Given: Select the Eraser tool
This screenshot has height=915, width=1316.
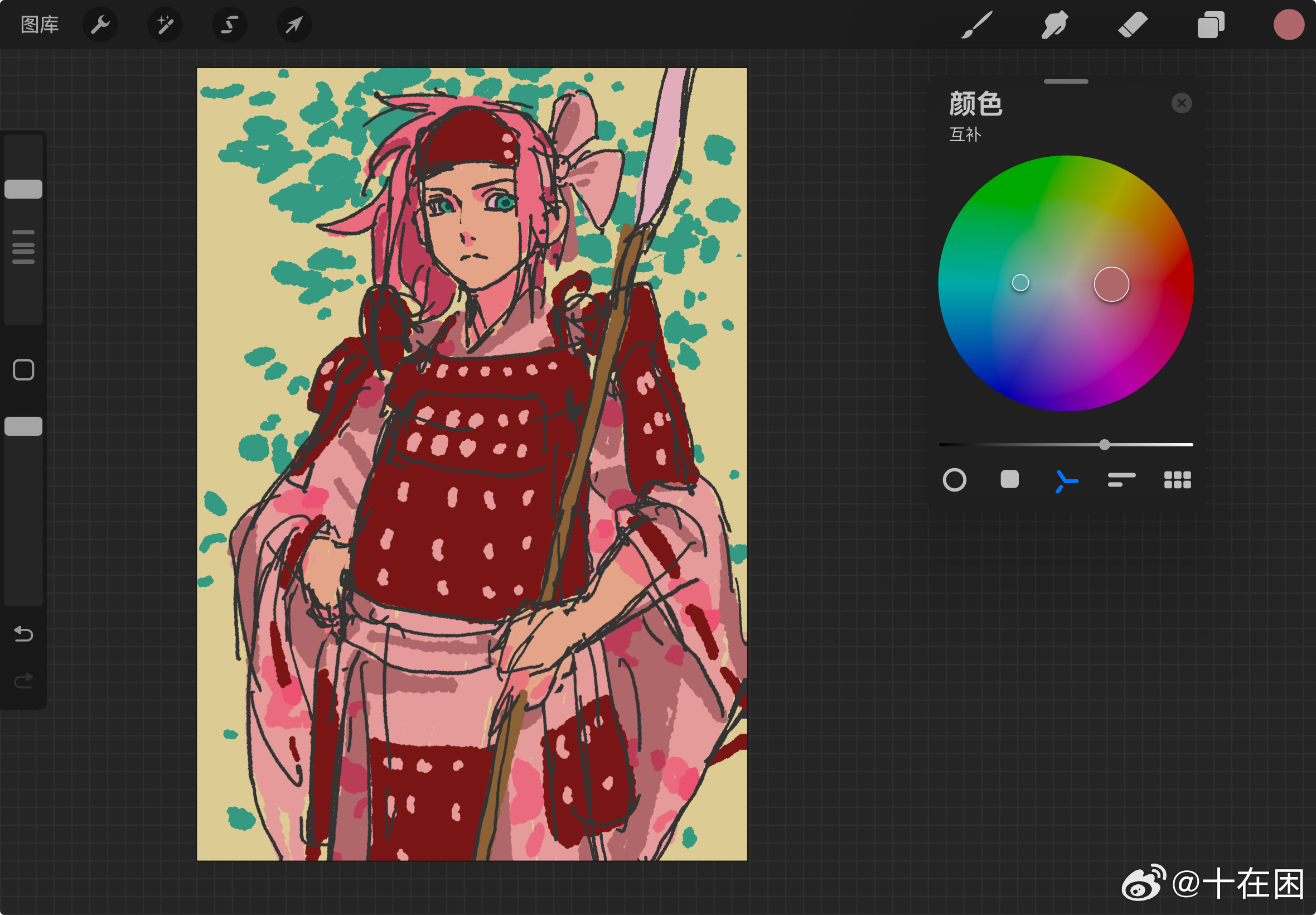Looking at the screenshot, I should [x=1133, y=25].
